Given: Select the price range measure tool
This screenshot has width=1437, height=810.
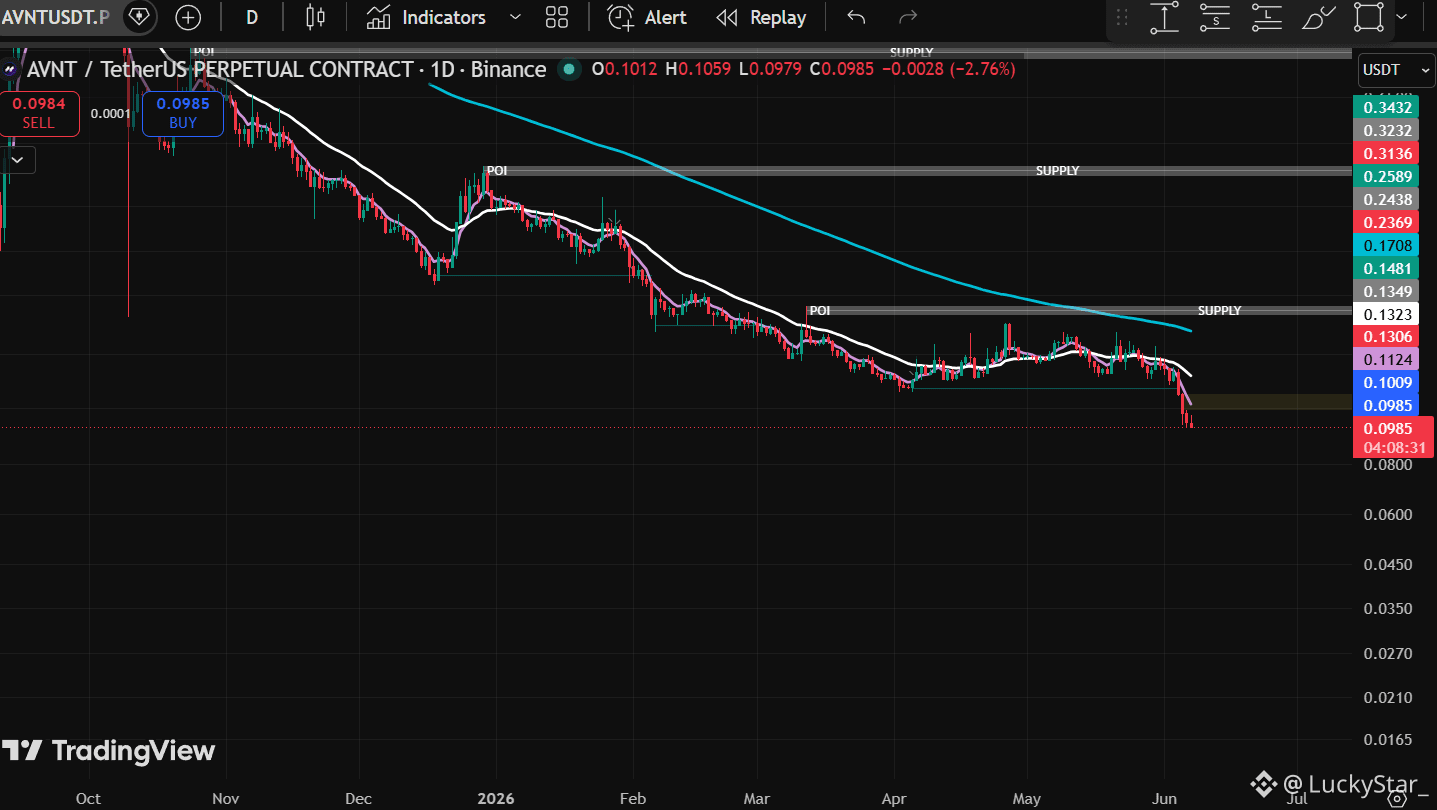Looking at the screenshot, I should [x=1164, y=17].
